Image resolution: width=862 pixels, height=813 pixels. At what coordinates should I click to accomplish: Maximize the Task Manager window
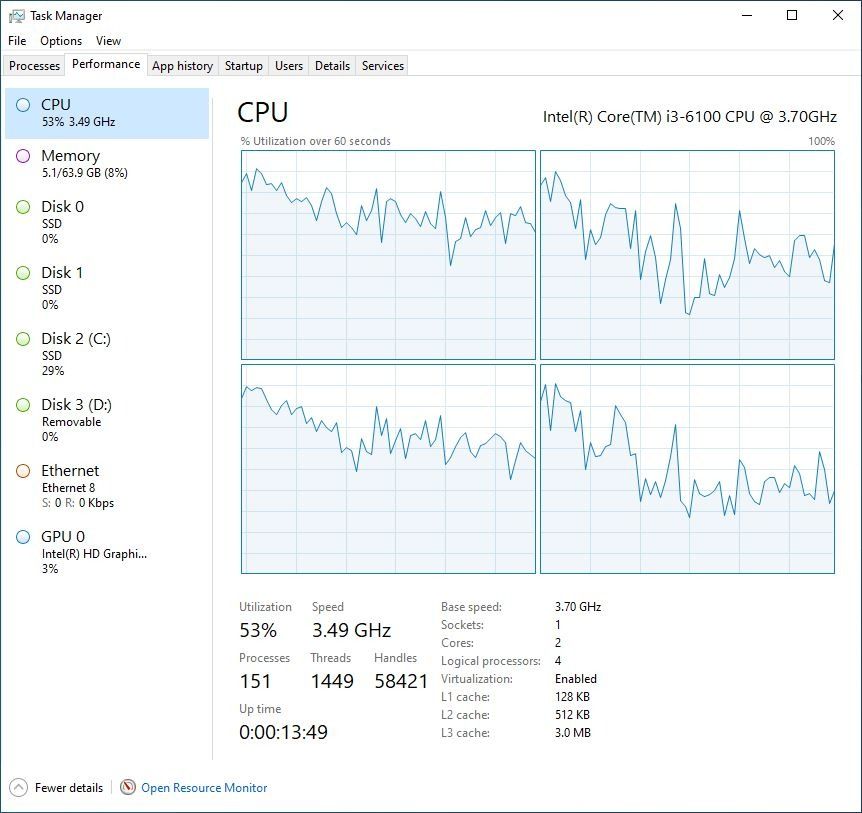[792, 15]
